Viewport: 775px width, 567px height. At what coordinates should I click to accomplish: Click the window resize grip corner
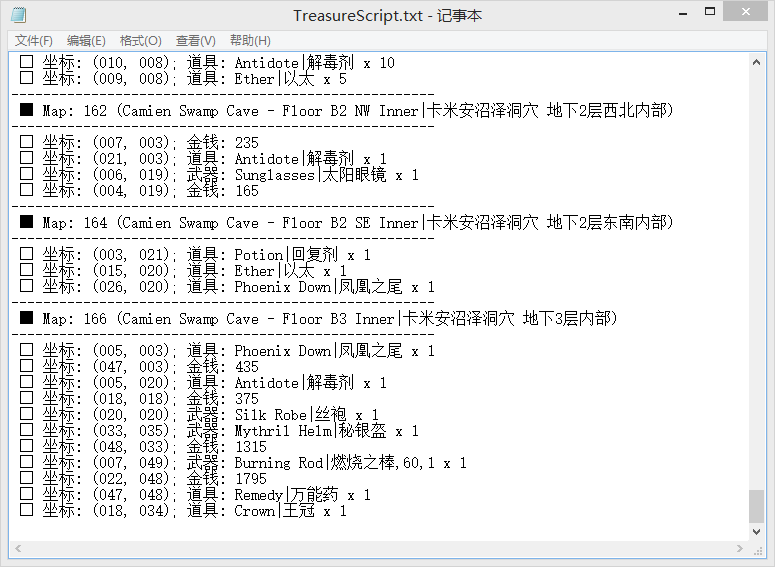click(x=758, y=550)
